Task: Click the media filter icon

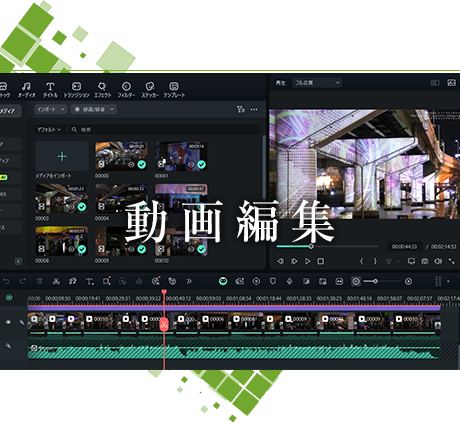Action: (241, 109)
